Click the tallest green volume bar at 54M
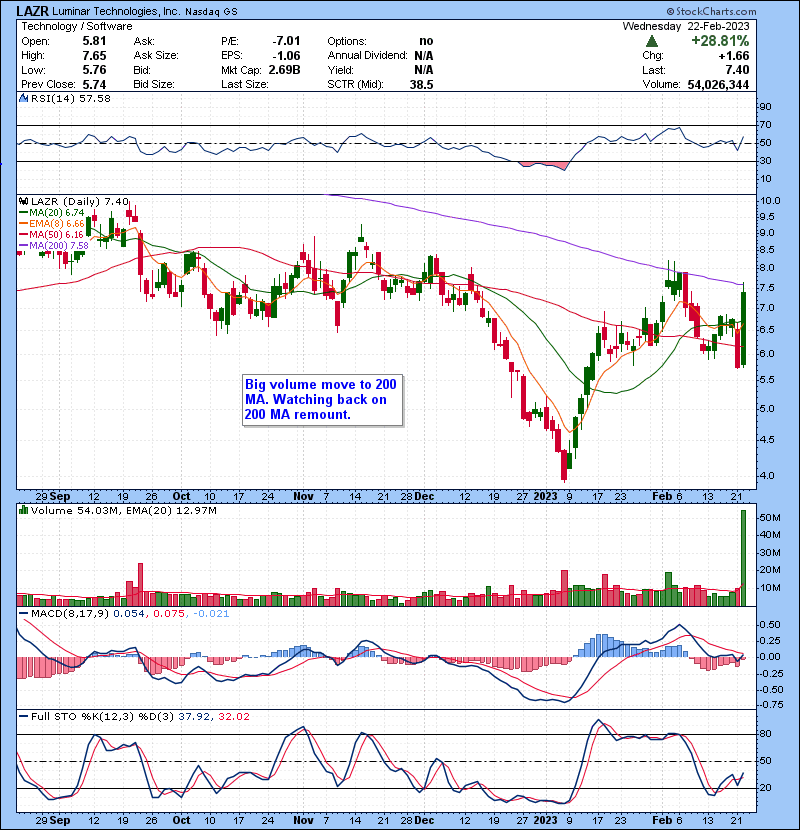800x830 pixels. point(743,557)
